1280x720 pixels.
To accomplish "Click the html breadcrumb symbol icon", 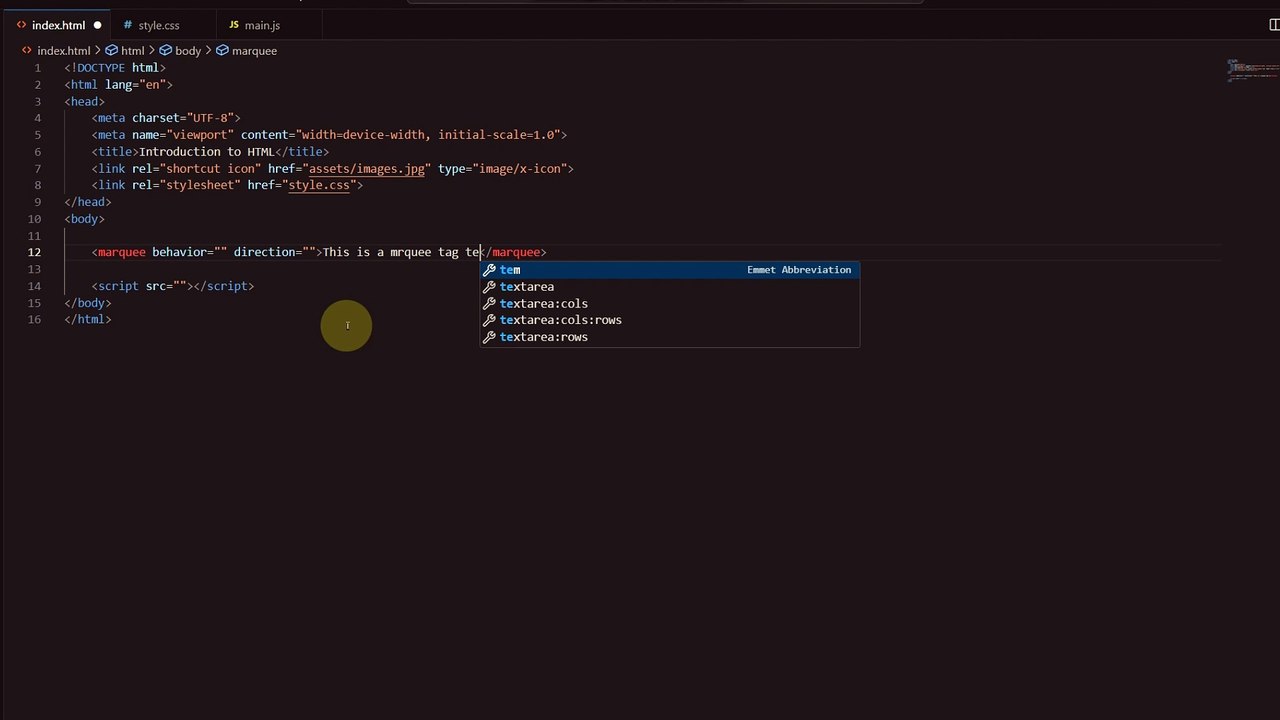I will pyautogui.click(x=111, y=50).
